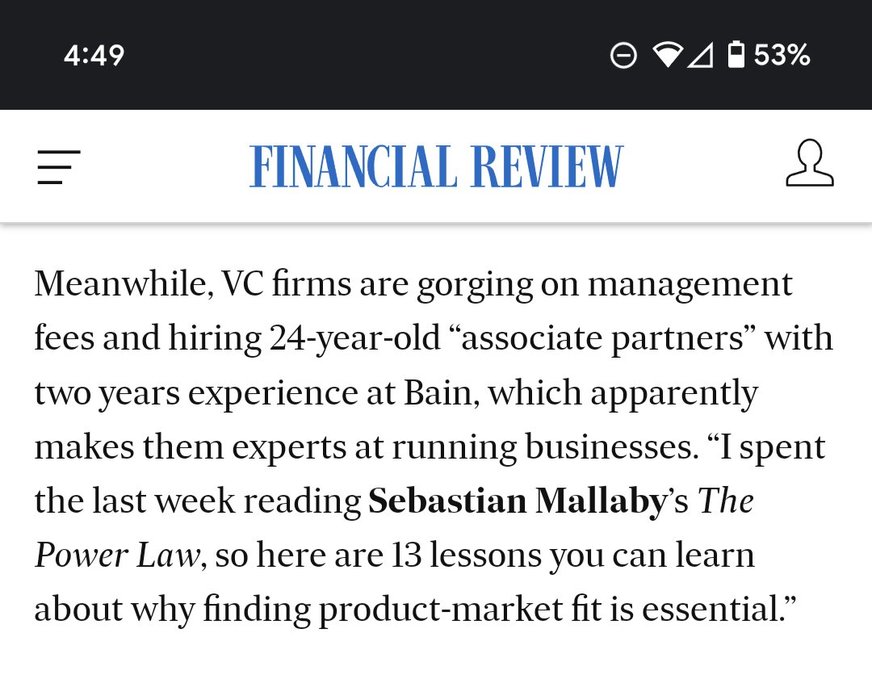The width and height of the screenshot is (872, 700).
Task: Tap the 53% battery percentage text
Action: 782,55
